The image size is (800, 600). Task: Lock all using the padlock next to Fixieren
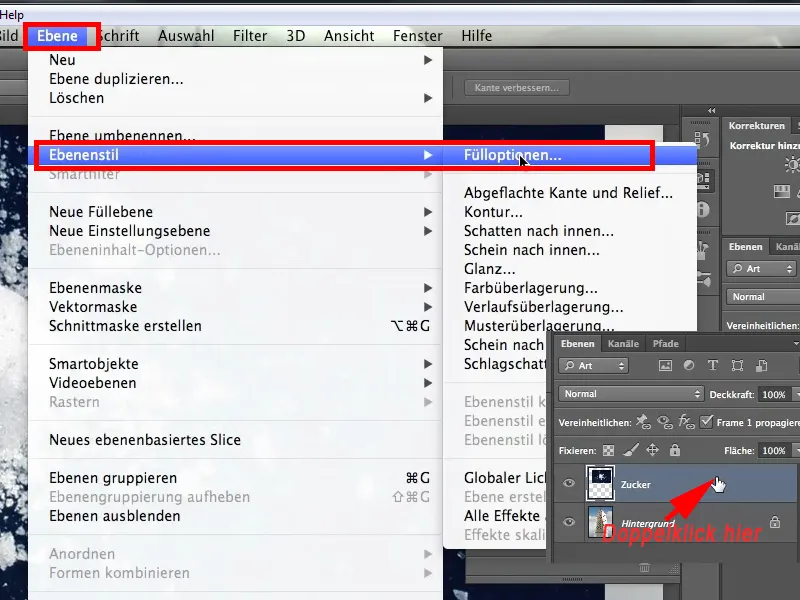point(674,450)
